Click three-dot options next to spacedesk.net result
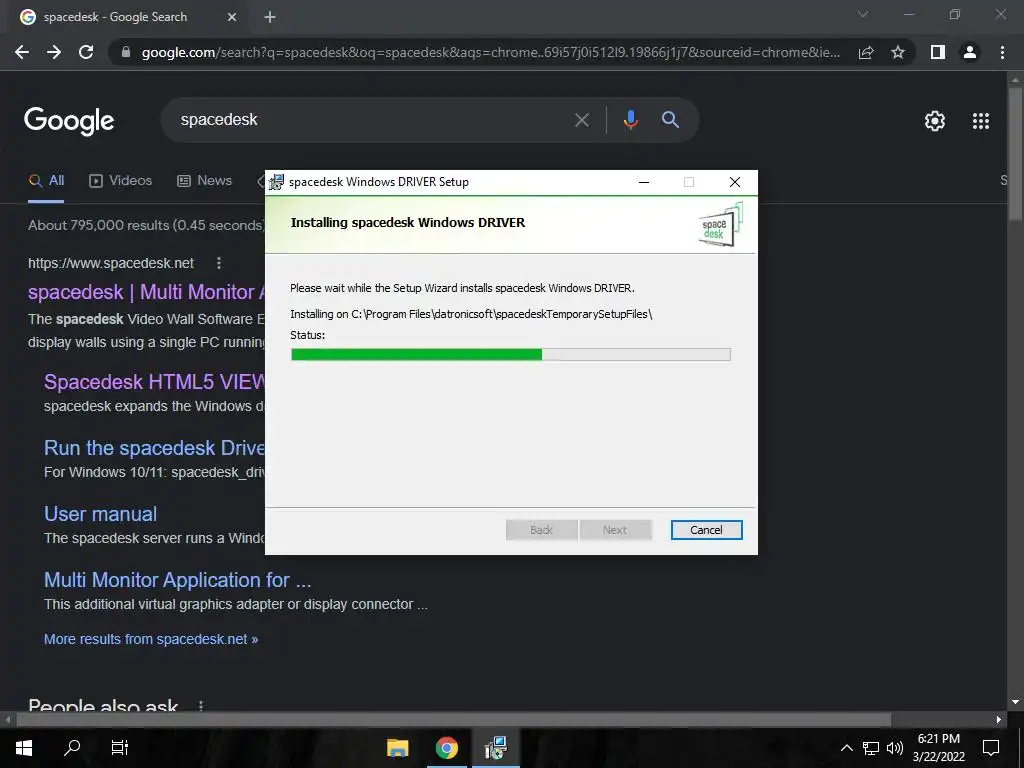The width and height of the screenshot is (1024, 768). [x=219, y=263]
